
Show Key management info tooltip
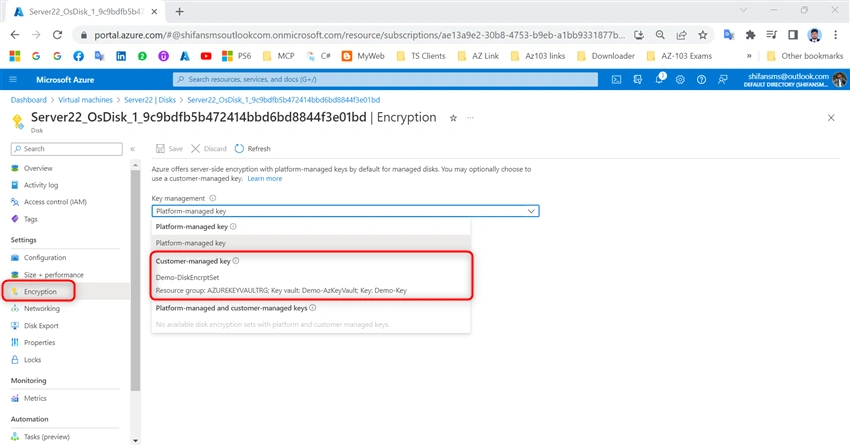pos(212,198)
